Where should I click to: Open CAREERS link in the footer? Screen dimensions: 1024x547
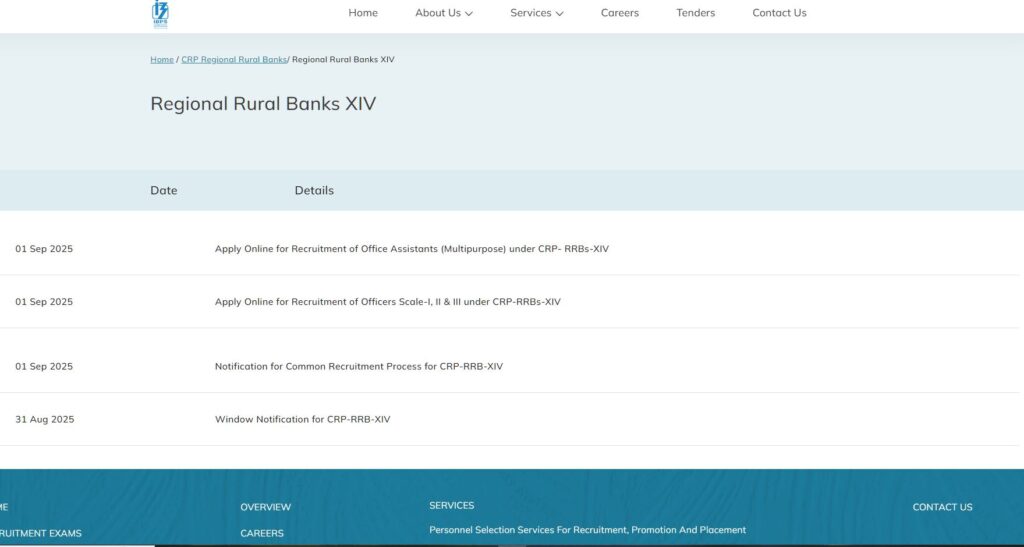click(262, 534)
